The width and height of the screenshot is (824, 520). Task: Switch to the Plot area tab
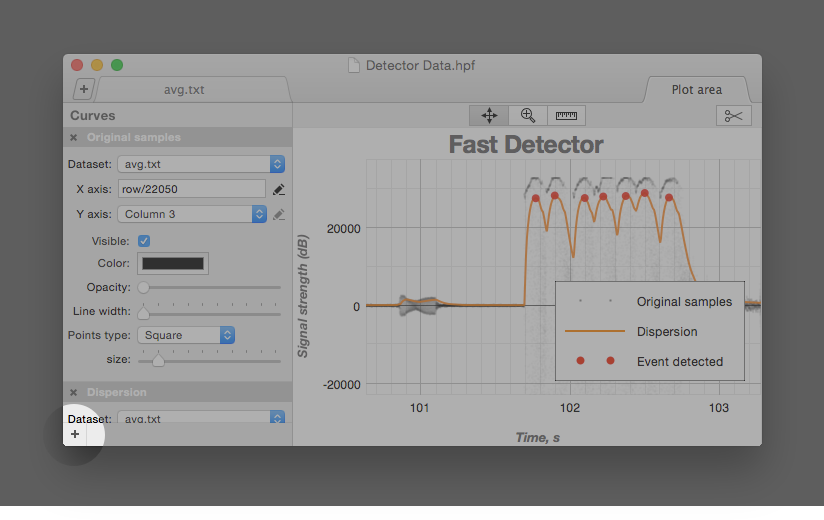coord(696,90)
